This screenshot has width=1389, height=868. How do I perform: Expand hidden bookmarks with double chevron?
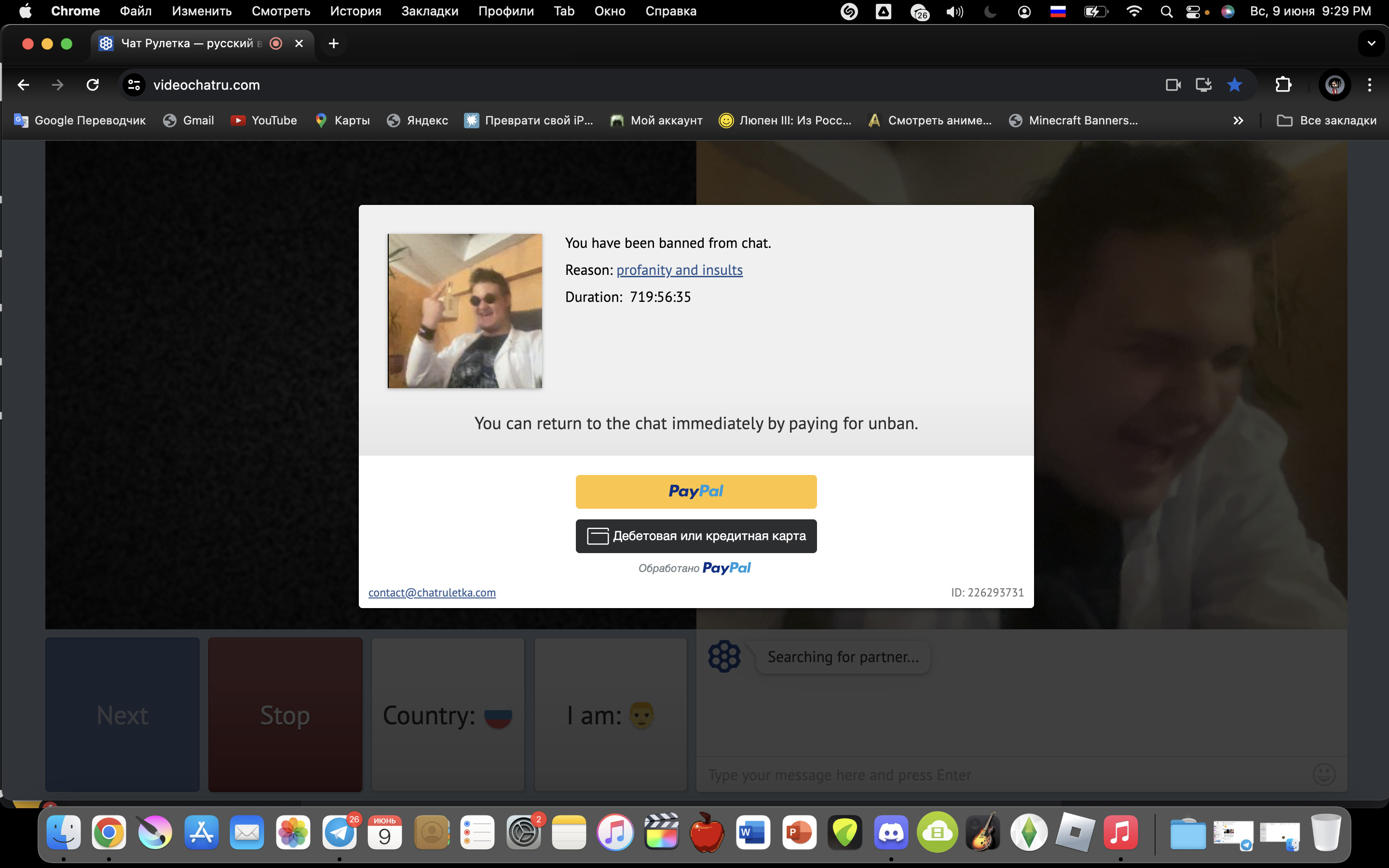[x=1238, y=121]
